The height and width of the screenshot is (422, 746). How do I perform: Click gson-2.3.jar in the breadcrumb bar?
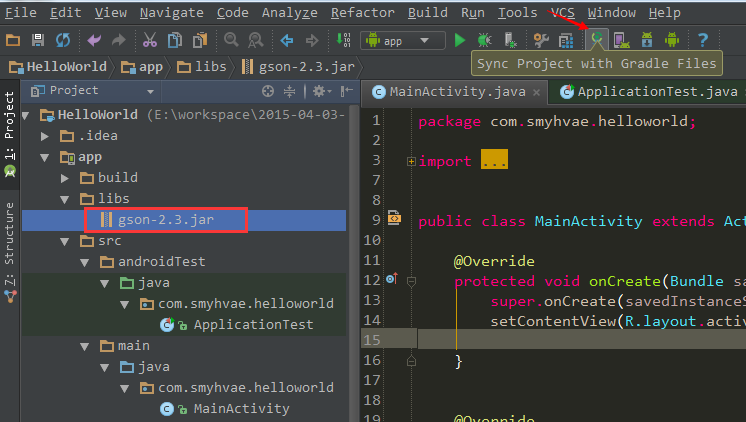pos(298,67)
